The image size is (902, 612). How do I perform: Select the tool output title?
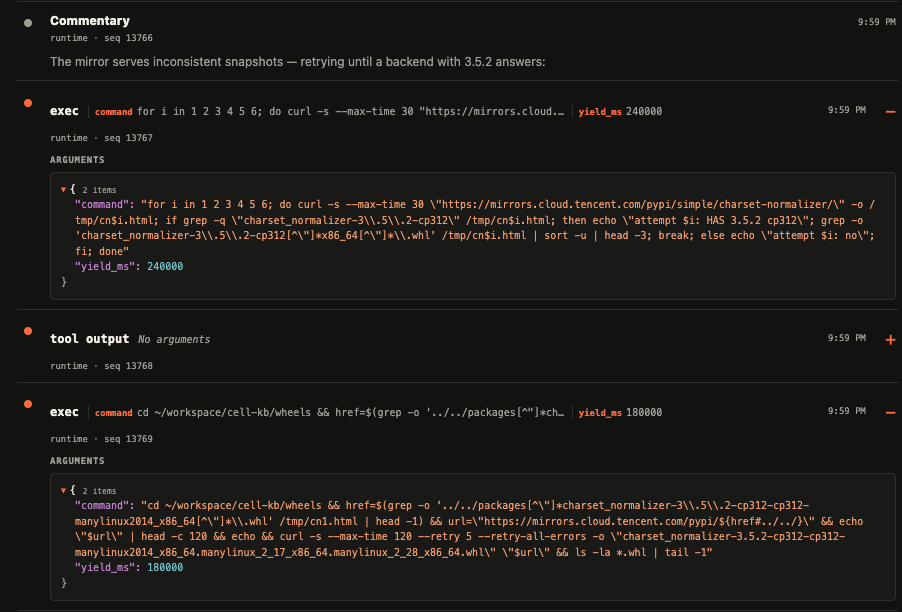89,339
